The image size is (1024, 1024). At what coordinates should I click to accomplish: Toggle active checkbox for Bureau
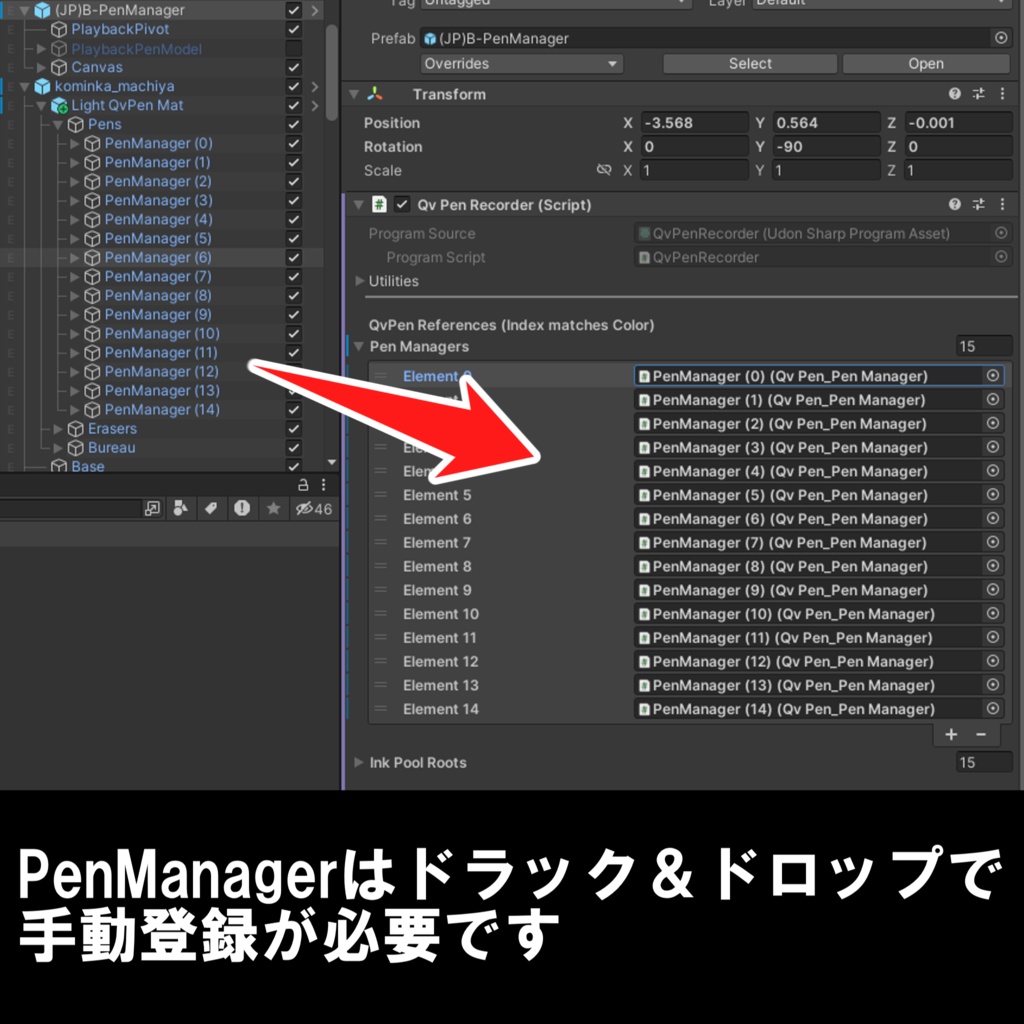click(294, 447)
